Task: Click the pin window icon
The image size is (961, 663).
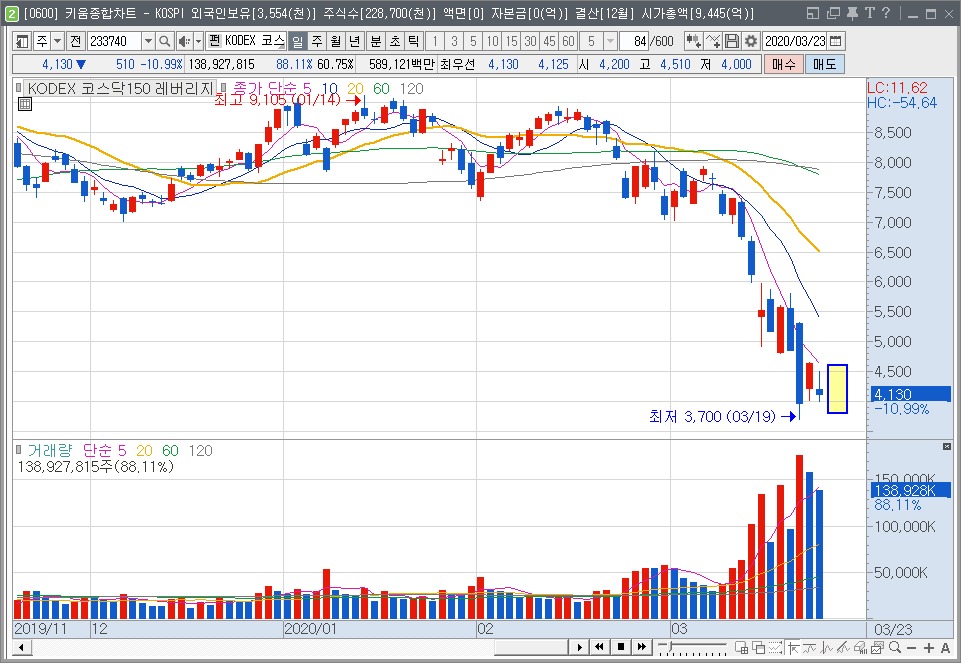Action: point(852,13)
